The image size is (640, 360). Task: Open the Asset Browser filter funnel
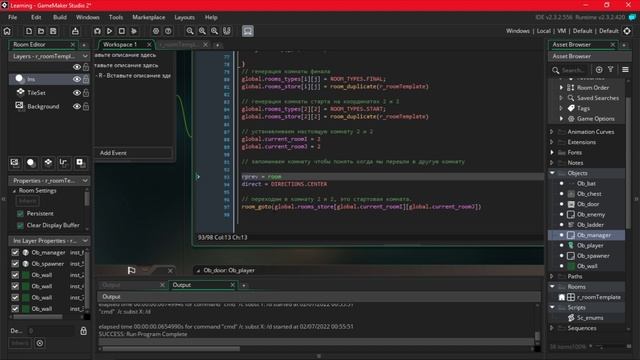point(611,70)
